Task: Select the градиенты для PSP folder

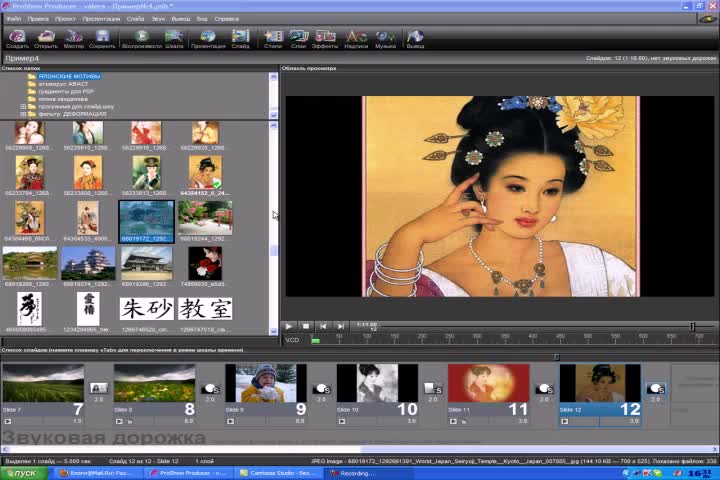Action: [x=66, y=91]
